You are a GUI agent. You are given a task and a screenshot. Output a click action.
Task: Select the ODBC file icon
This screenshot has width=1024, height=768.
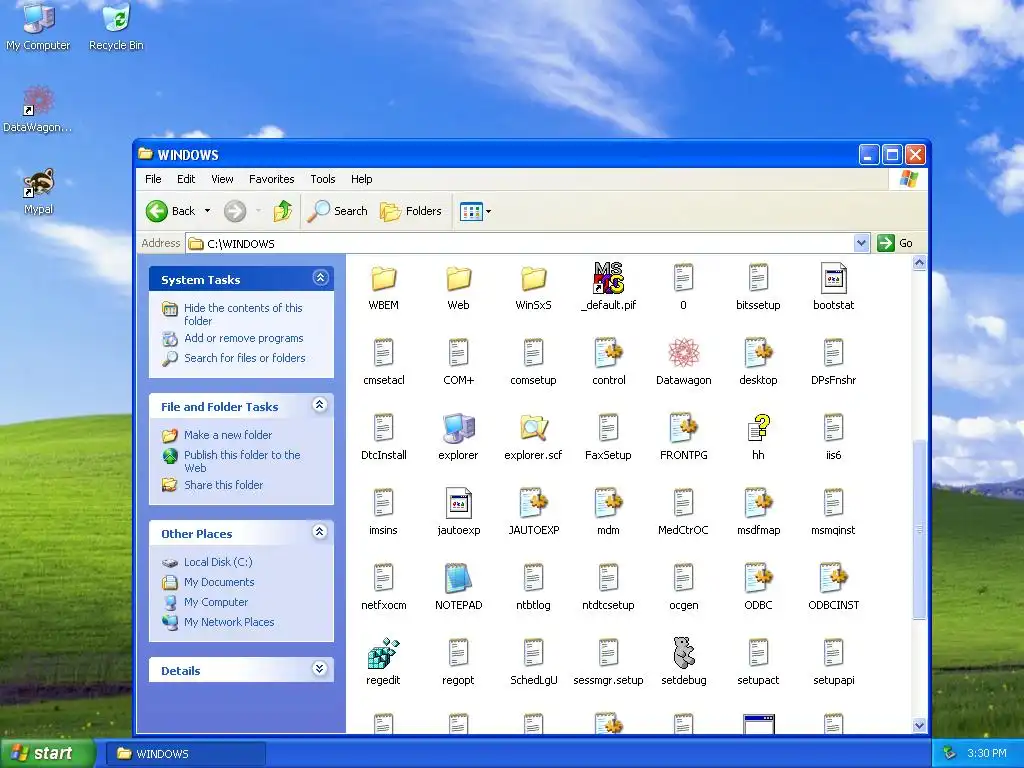click(x=758, y=579)
